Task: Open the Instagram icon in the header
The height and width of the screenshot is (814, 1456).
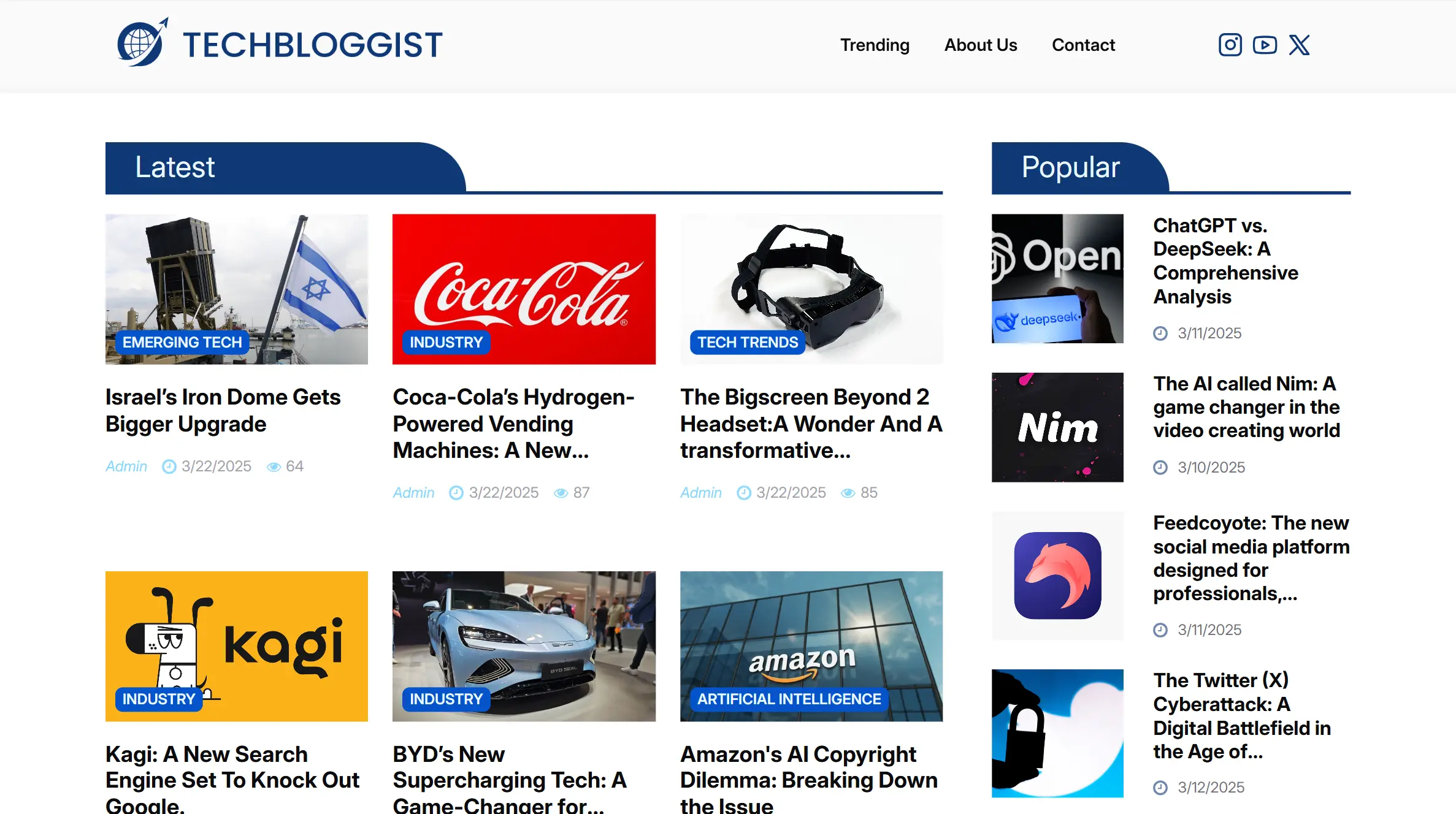Action: tap(1229, 44)
